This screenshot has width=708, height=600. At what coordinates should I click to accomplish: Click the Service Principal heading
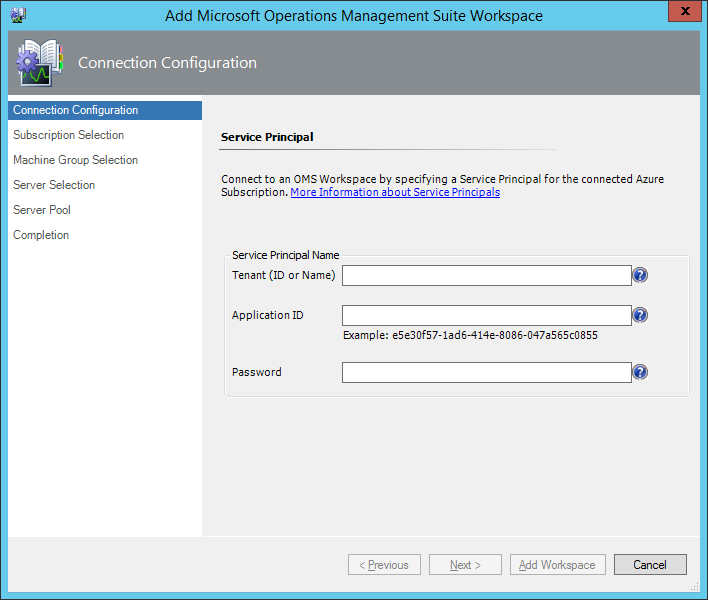pos(267,137)
